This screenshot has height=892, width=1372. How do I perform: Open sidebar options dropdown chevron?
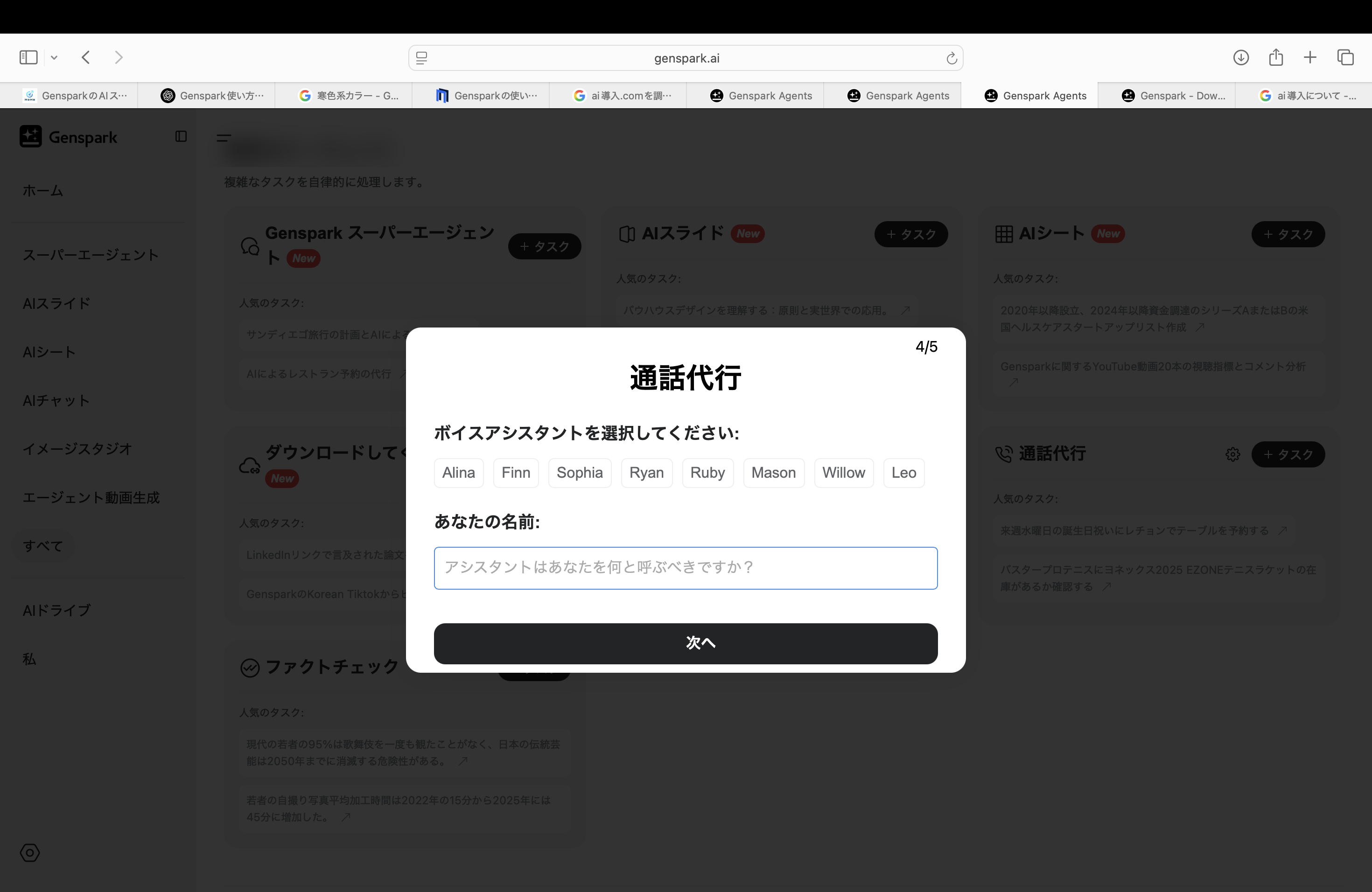click(x=54, y=57)
